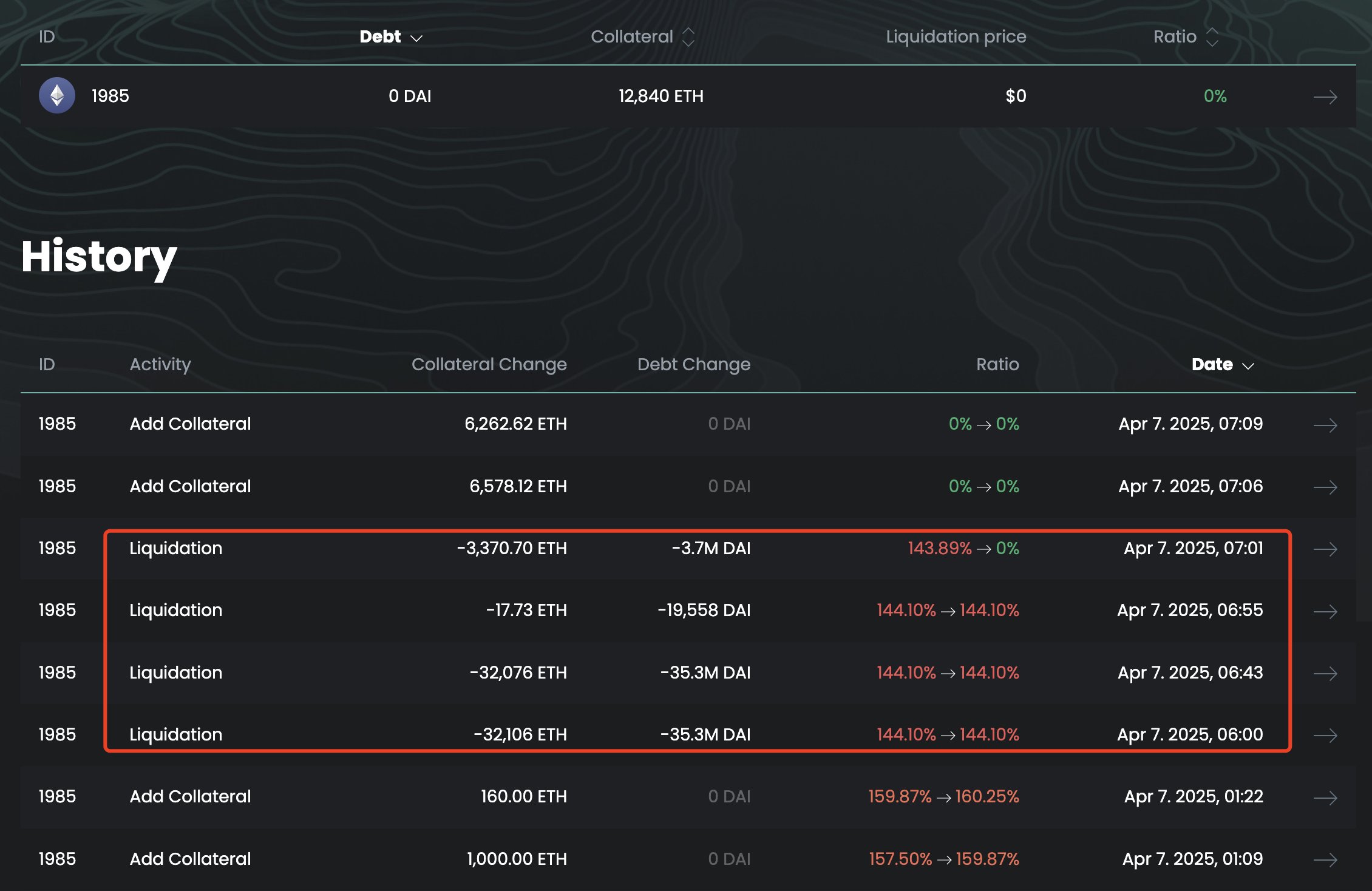
Task: Open arrow for the 07:01 Liquidation row
Action: 1325,549
